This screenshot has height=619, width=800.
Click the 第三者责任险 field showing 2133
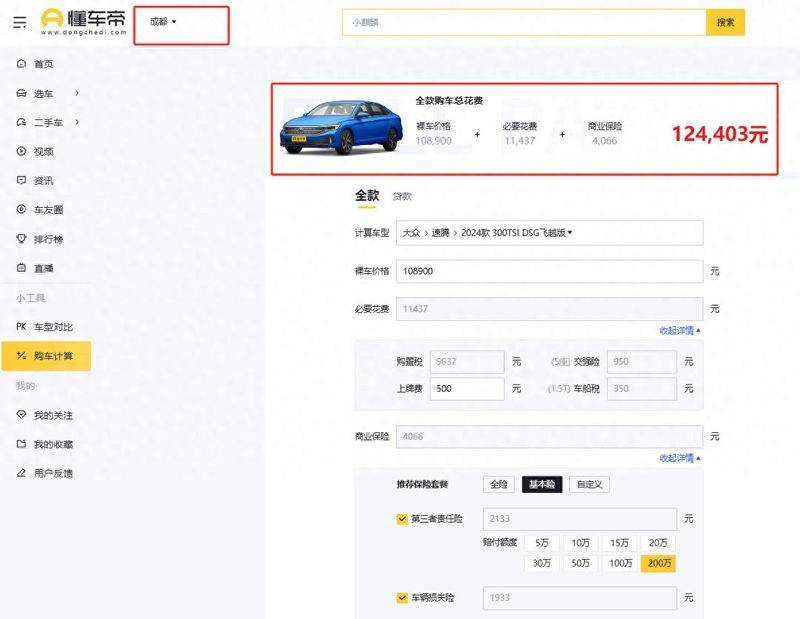pyautogui.click(x=580, y=519)
